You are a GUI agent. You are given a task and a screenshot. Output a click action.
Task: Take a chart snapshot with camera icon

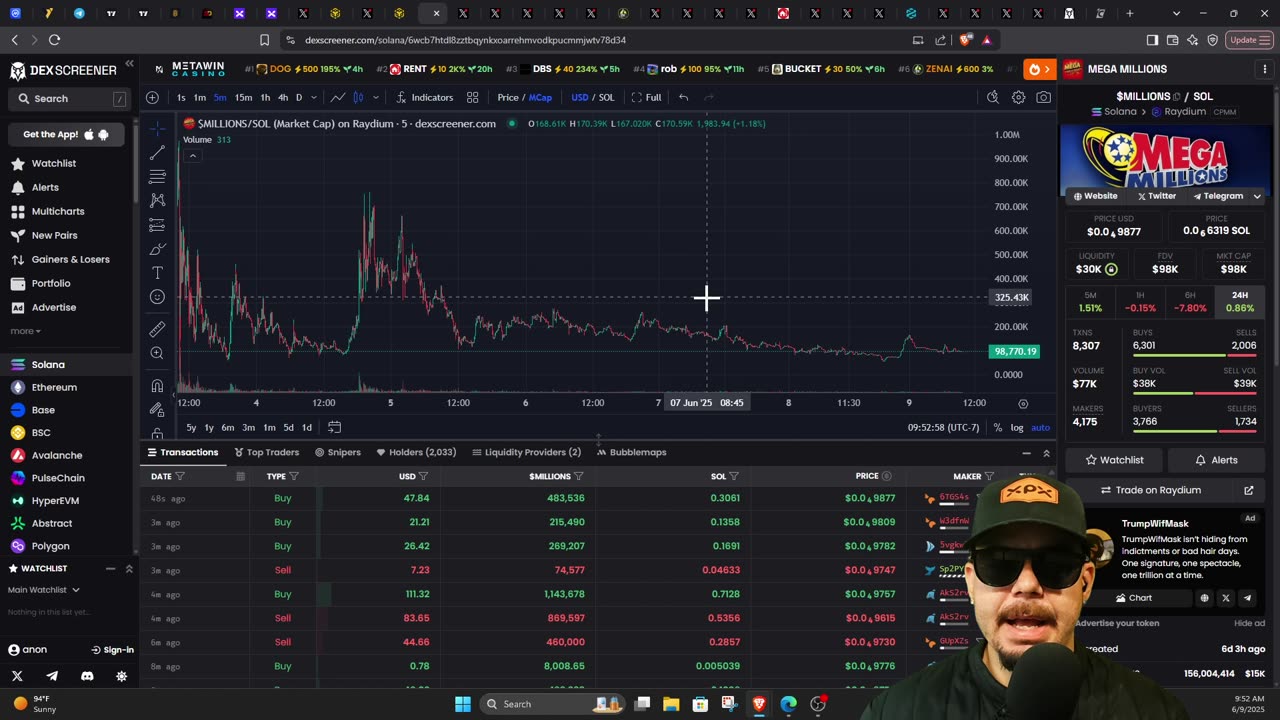1044,97
